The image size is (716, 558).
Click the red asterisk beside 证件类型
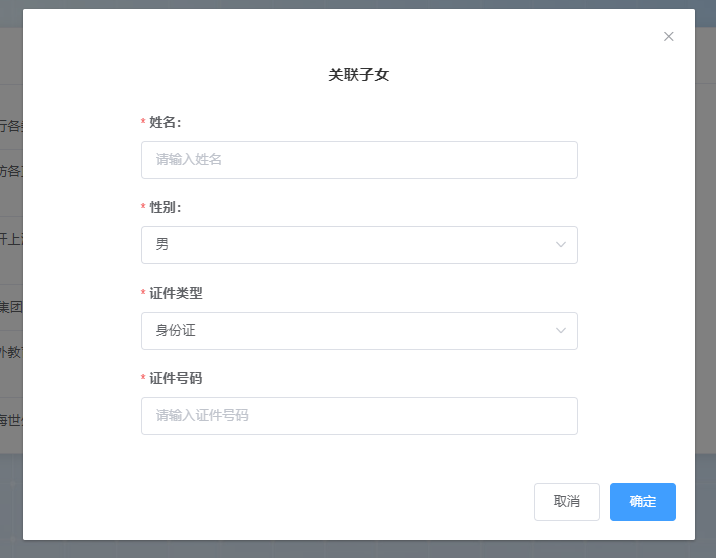(143, 292)
